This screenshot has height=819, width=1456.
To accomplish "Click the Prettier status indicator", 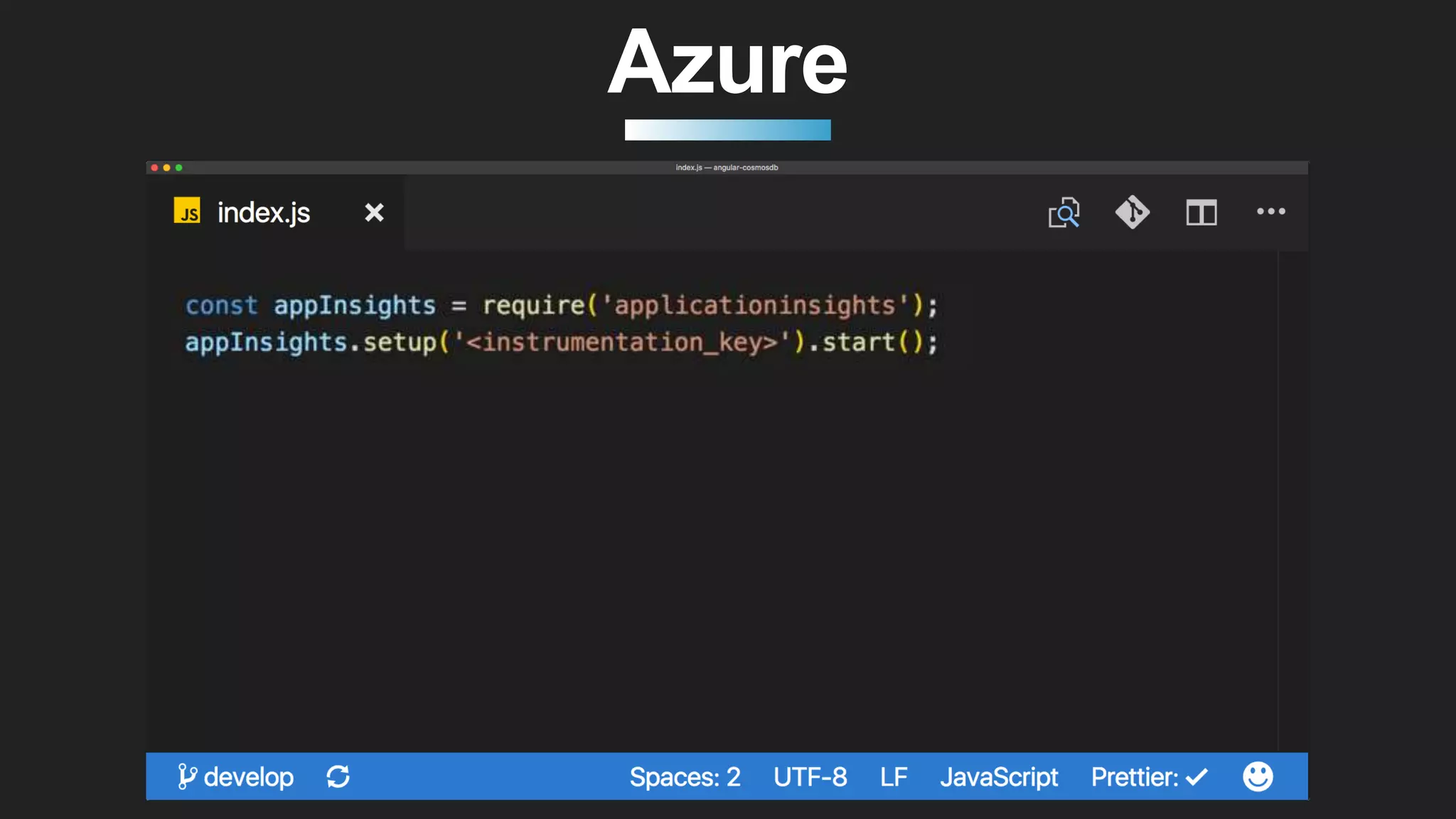I will (x=1150, y=777).
